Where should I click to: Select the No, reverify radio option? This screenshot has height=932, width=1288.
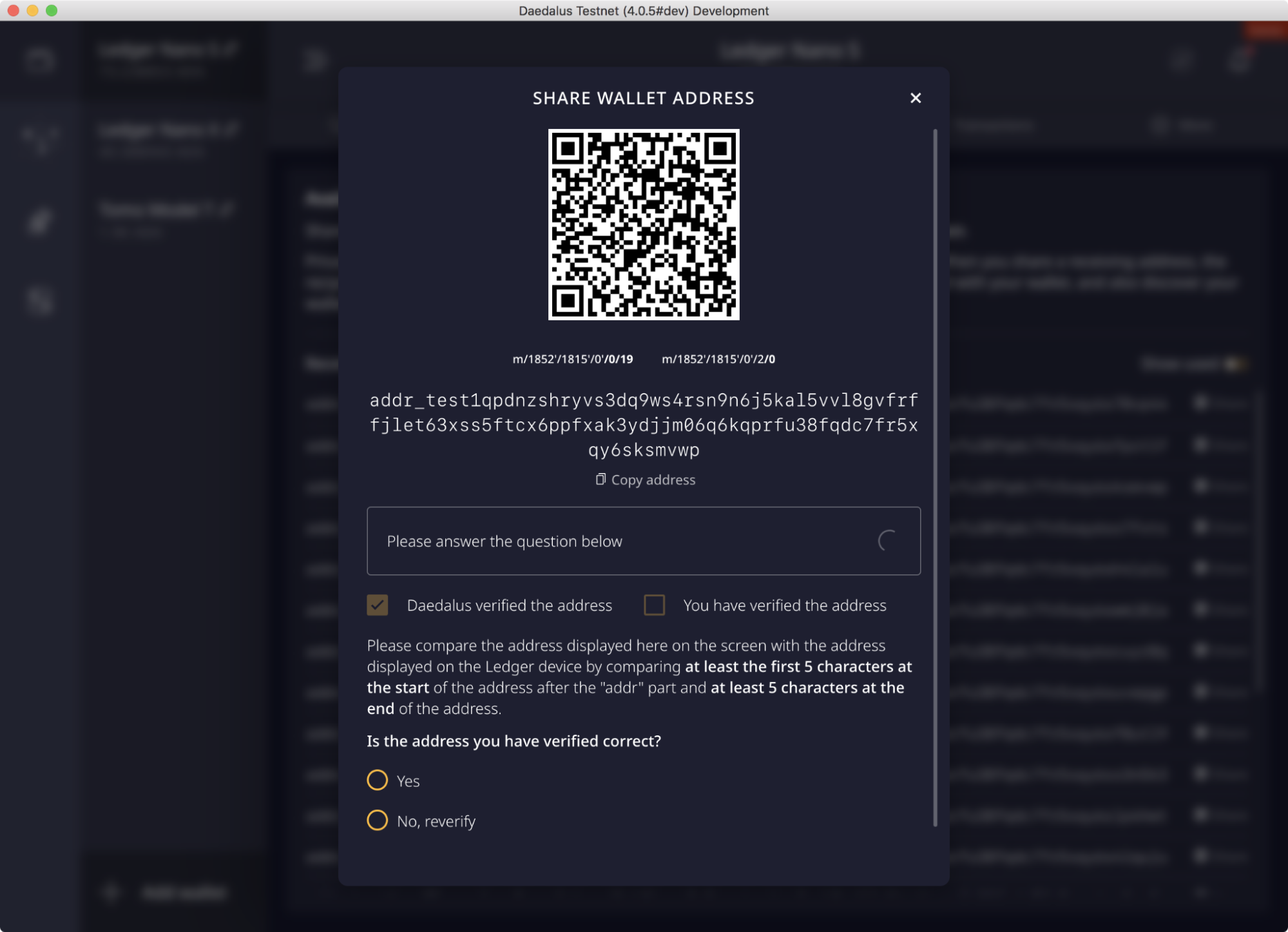point(378,820)
